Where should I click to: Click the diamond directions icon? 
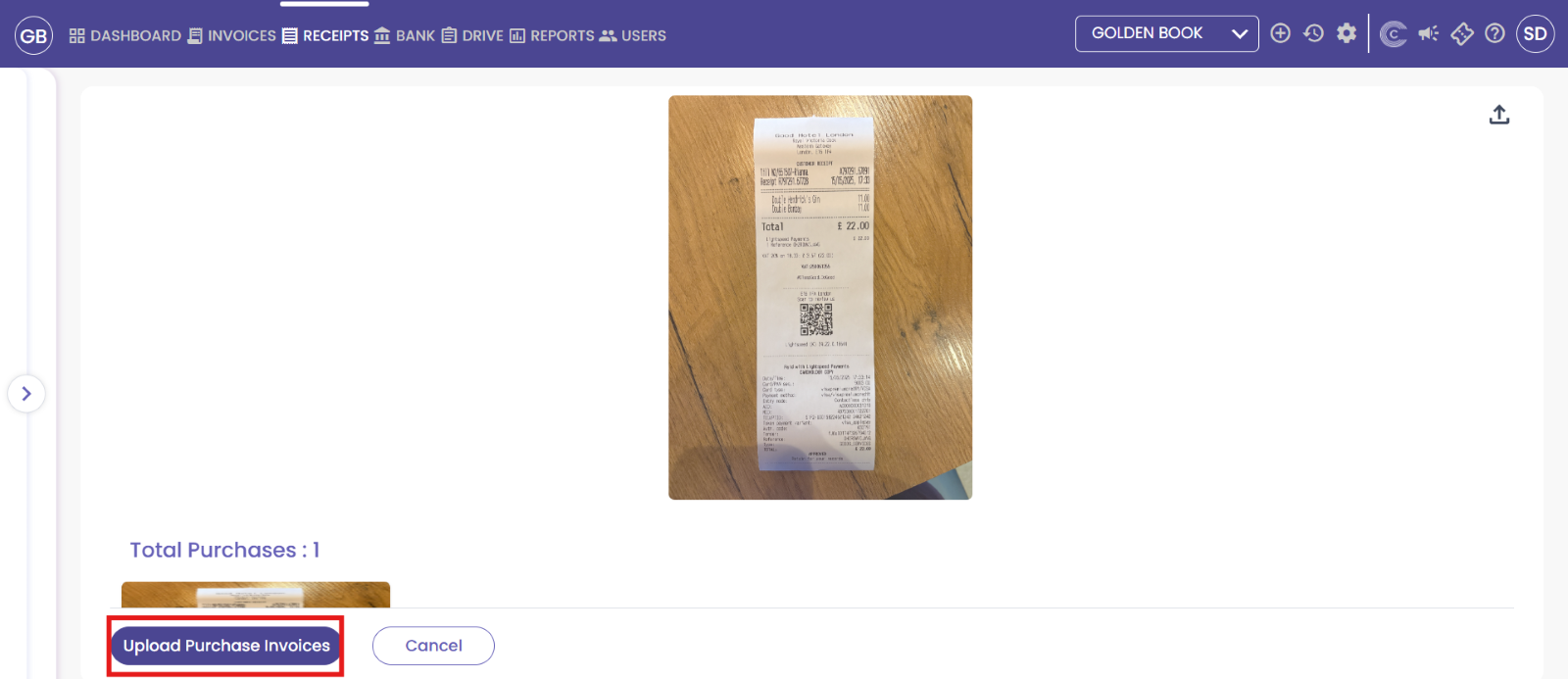click(1462, 34)
